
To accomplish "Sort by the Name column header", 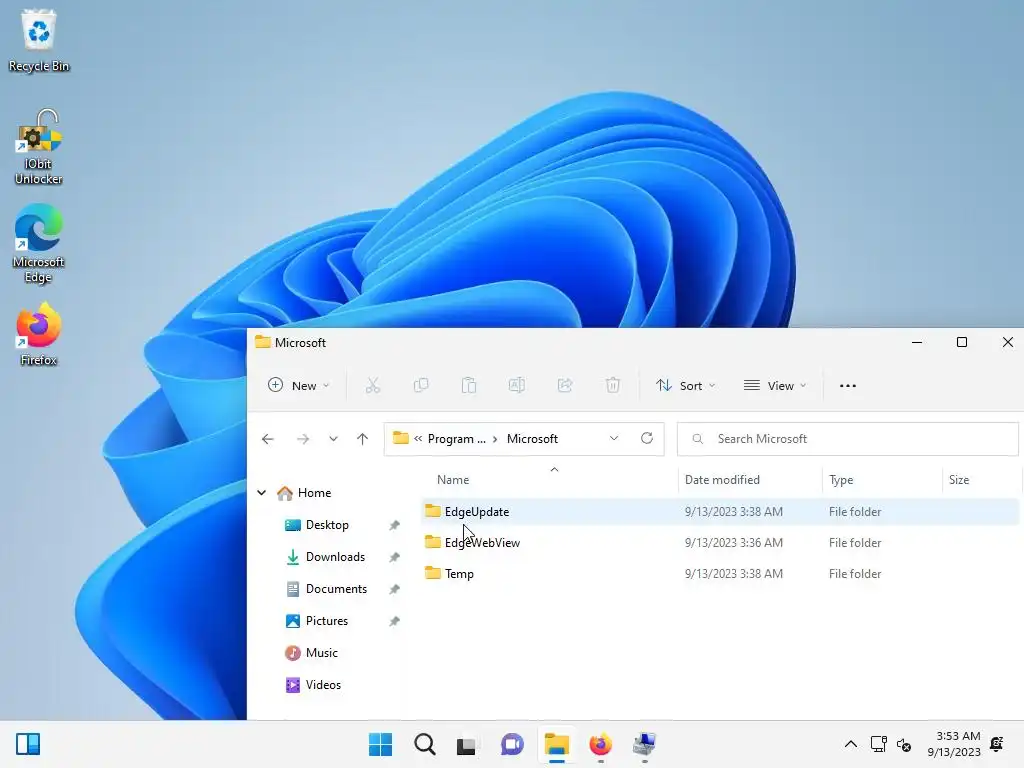I will [x=453, y=480].
